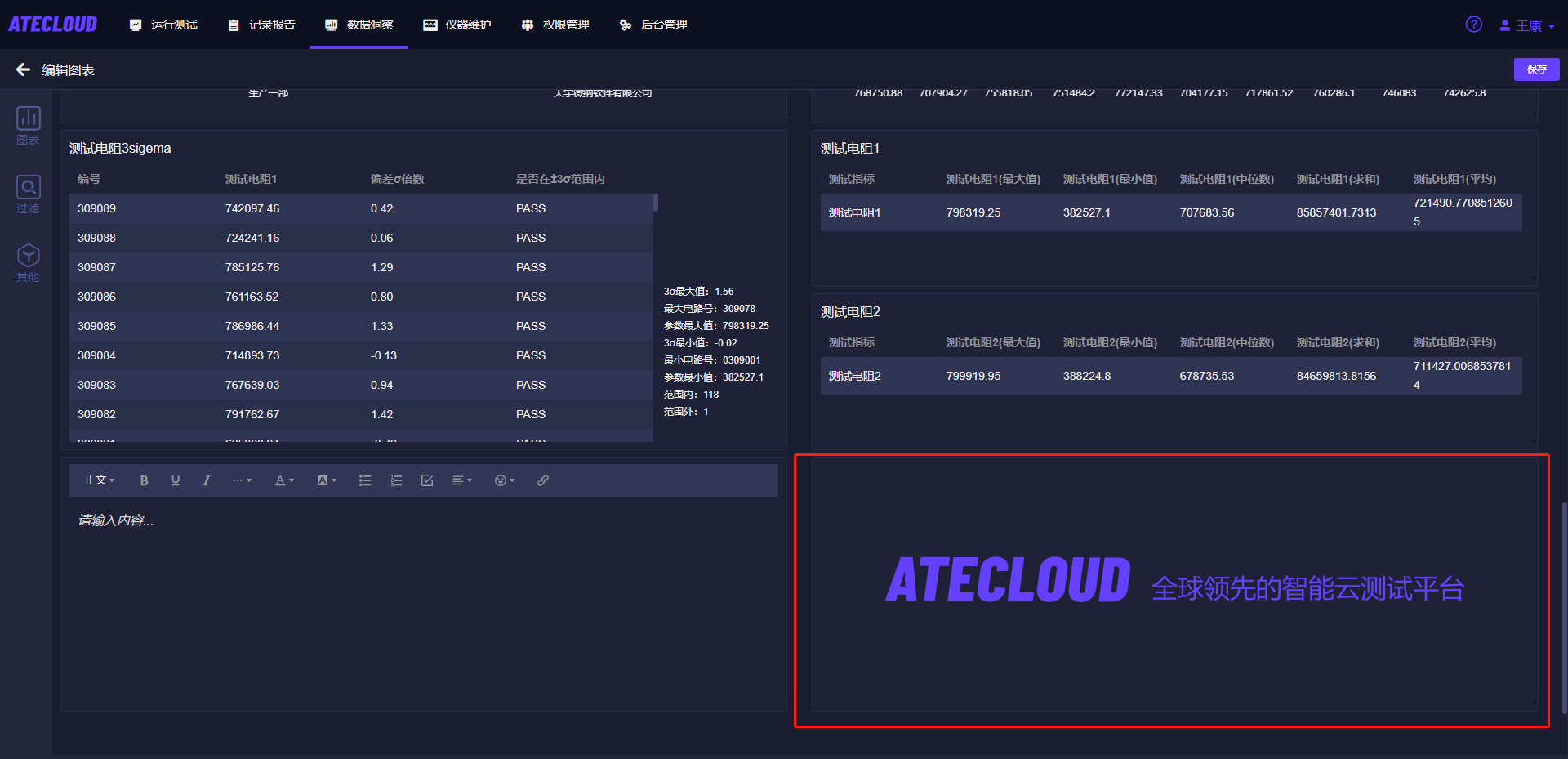Select the 图表 chart sidebar icon
The height and width of the screenshot is (759, 1568).
click(x=28, y=126)
